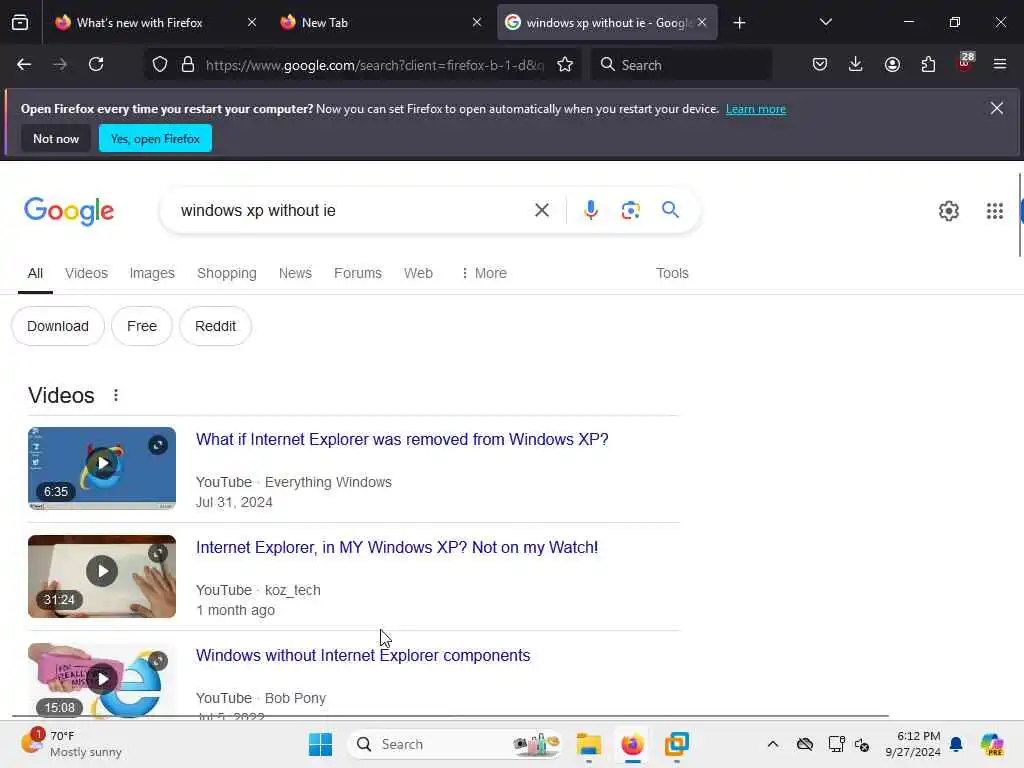Apply the Free suggestion chip
Image resolution: width=1024 pixels, height=768 pixels.
tap(142, 326)
